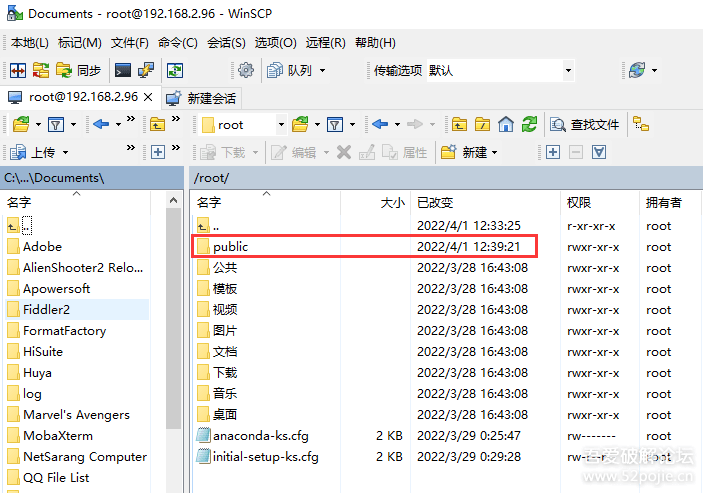The height and width of the screenshot is (493, 703).
Task: Click the 查找文件 find files button
Action: [x=585, y=124]
